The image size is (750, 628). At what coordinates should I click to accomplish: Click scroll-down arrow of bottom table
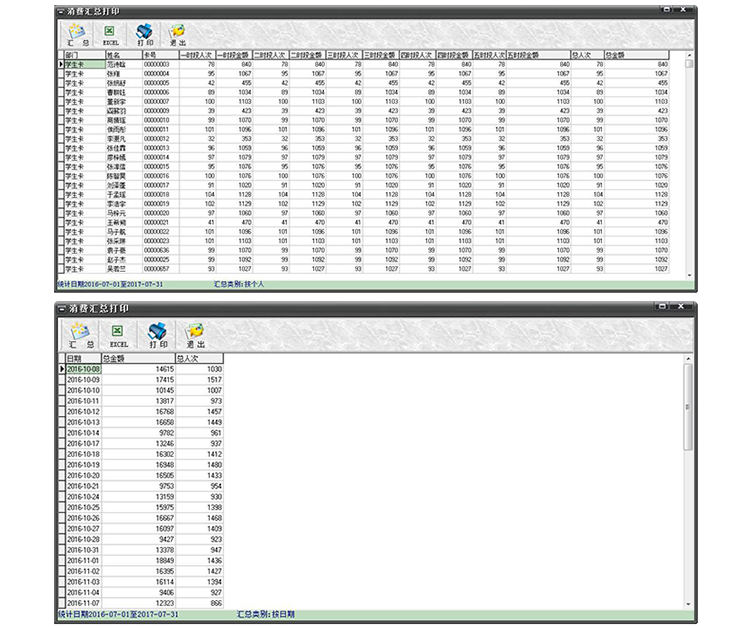[x=688, y=604]
